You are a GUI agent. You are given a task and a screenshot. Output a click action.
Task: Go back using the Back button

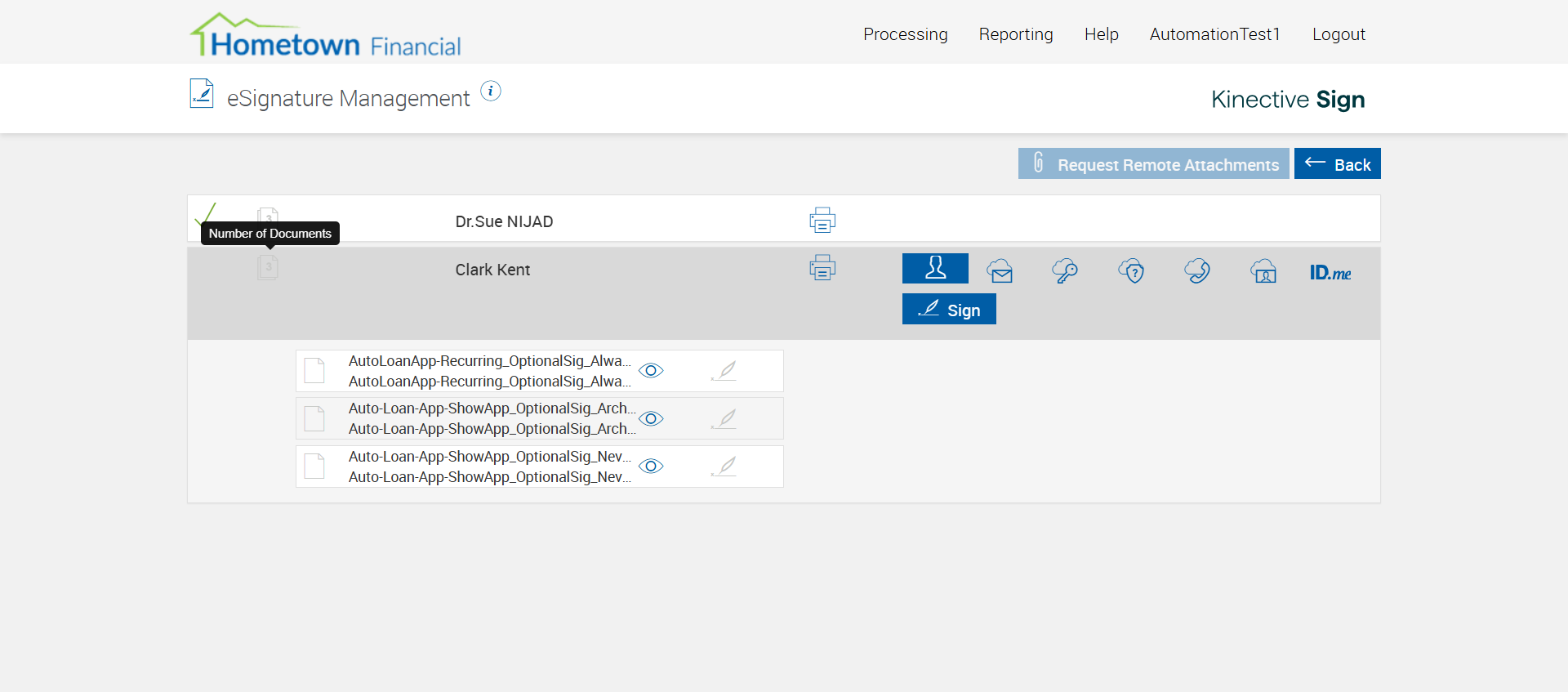tap(1337, 164)
